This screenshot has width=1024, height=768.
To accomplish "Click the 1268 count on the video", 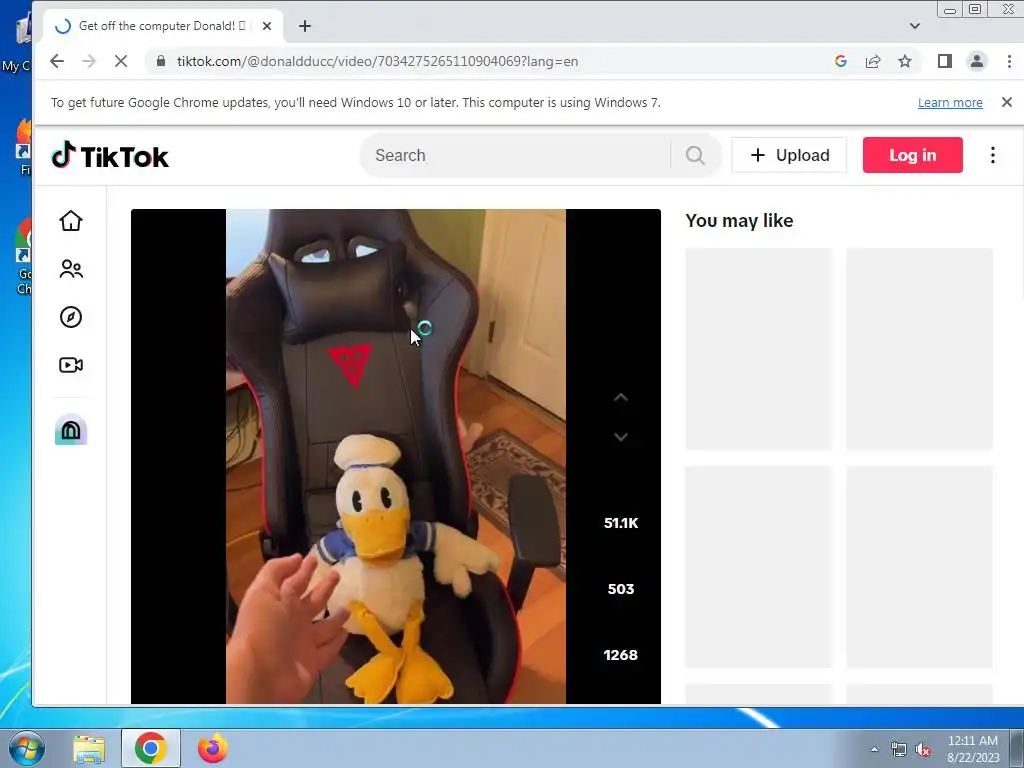I will click(x=620, y=655).
